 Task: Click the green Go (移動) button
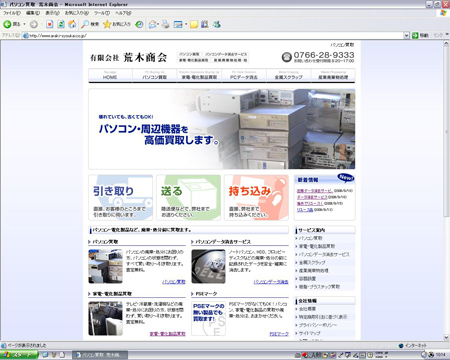pyautogui.click(x=420, y=35)
